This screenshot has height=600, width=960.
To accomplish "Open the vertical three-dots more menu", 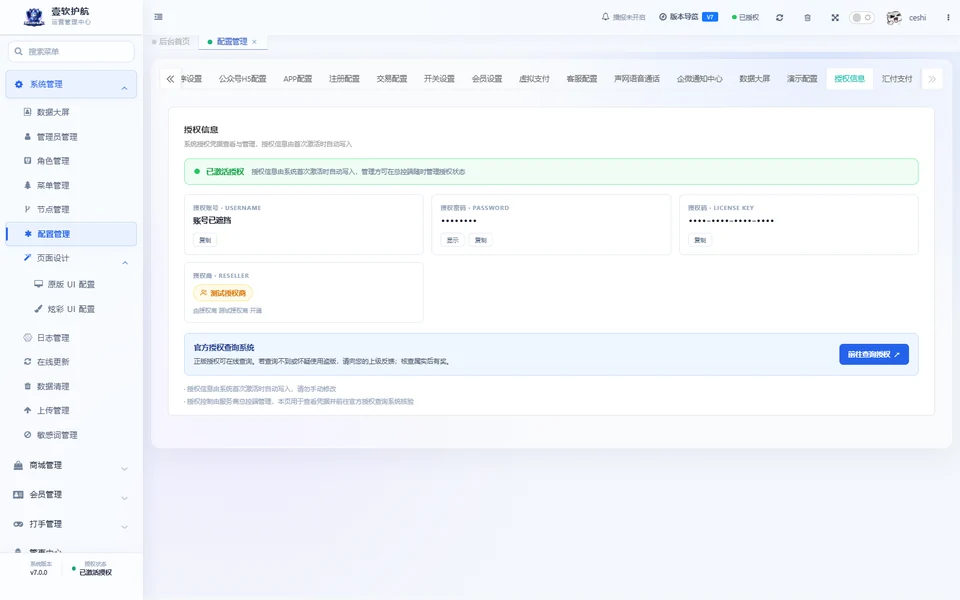I will pyautogui.click(x=948, y=18).
